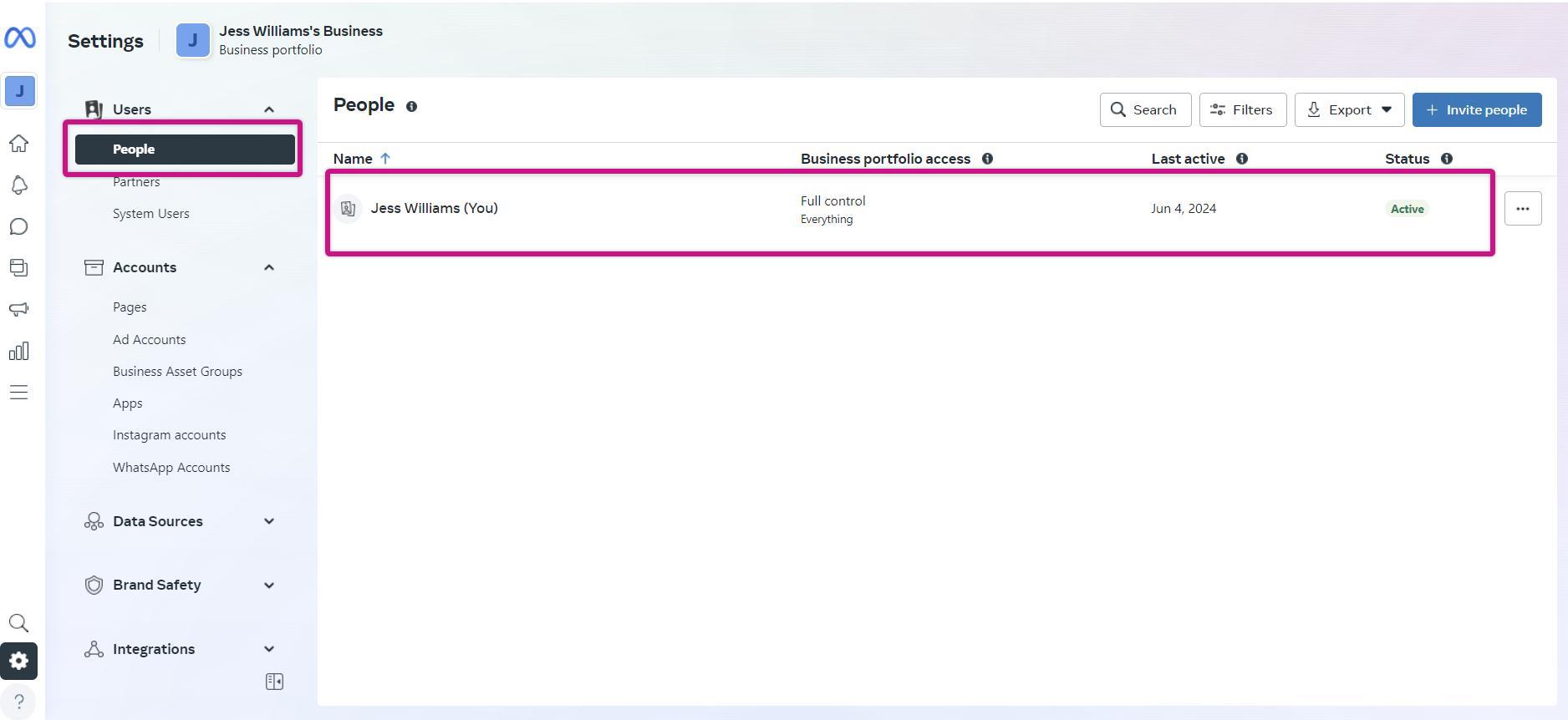Open WhatsApp Accounts

click(171, 468)
